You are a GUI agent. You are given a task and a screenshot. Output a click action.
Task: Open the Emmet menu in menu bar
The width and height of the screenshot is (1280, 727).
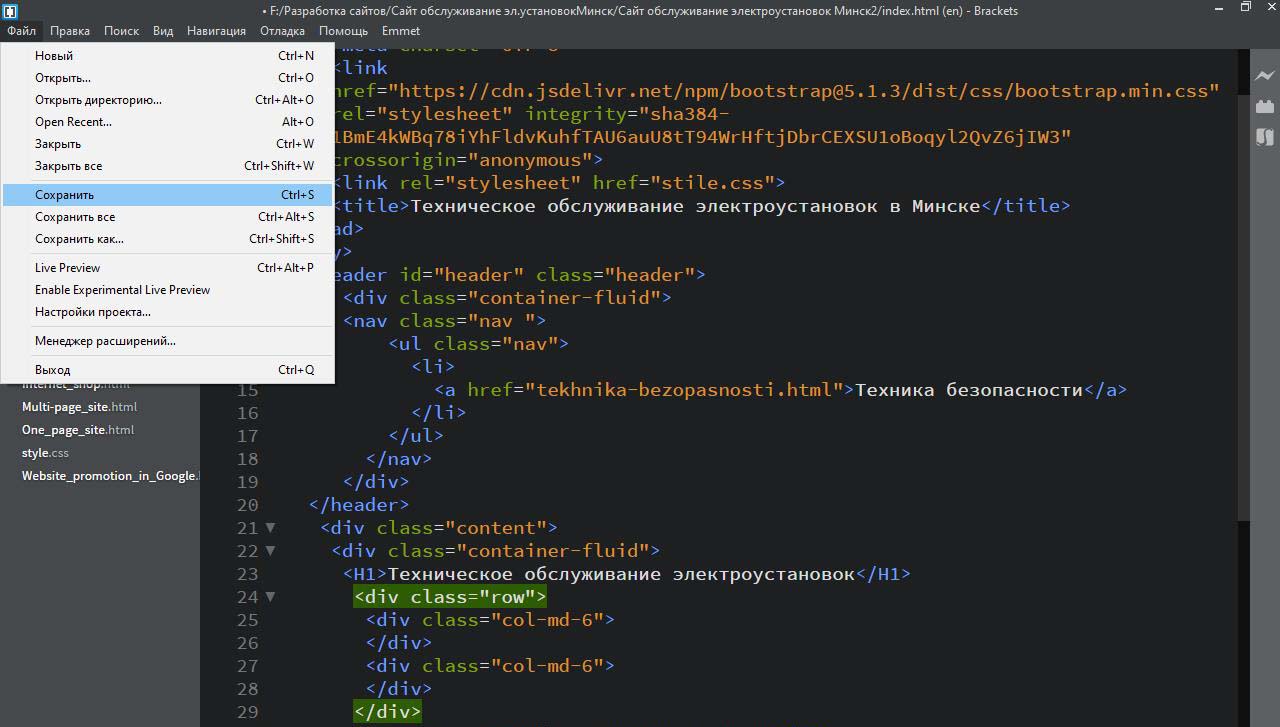pyautogui.click(x=400, y=31)
